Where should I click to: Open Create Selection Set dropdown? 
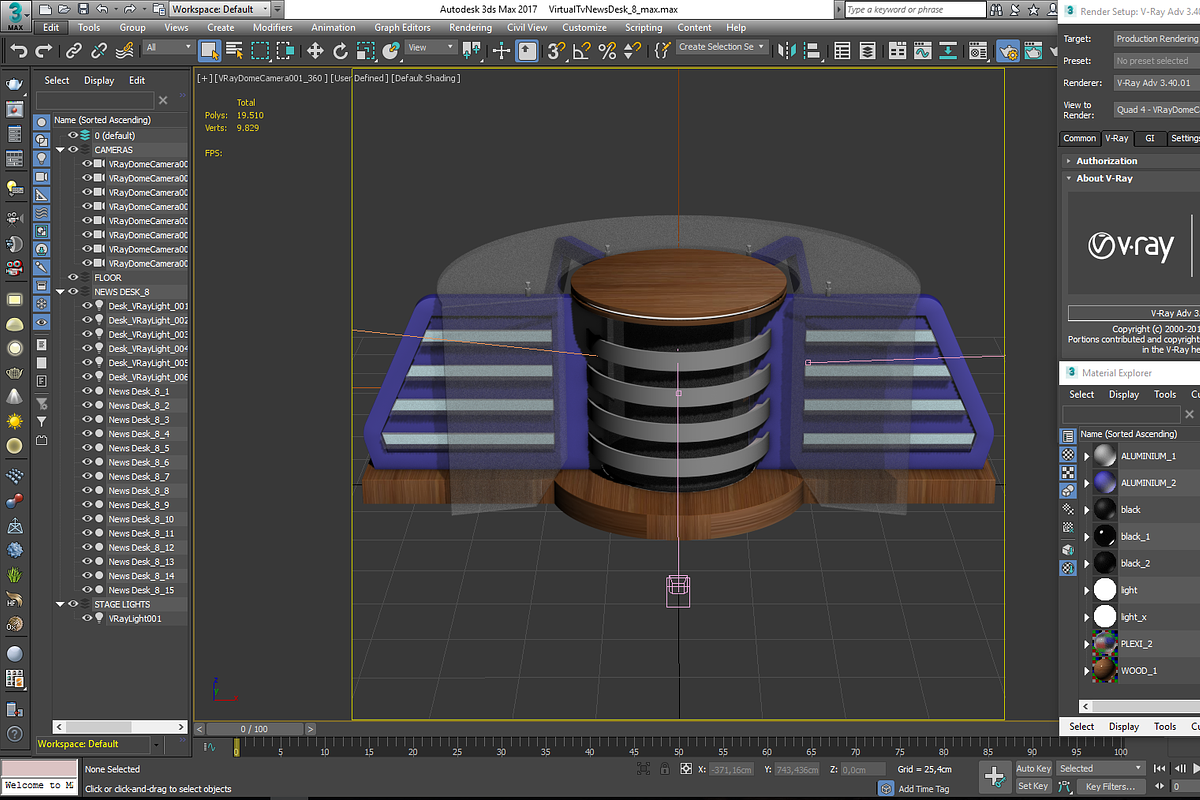(722, 47)
